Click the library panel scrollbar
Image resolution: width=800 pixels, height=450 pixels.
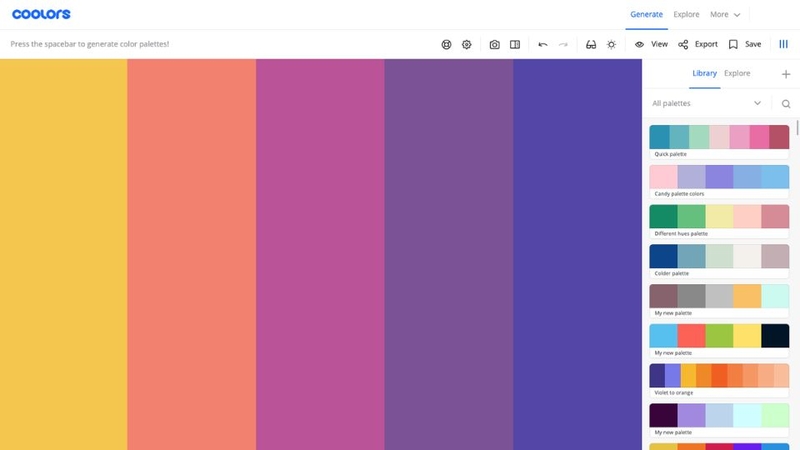[x=797, y=128]
